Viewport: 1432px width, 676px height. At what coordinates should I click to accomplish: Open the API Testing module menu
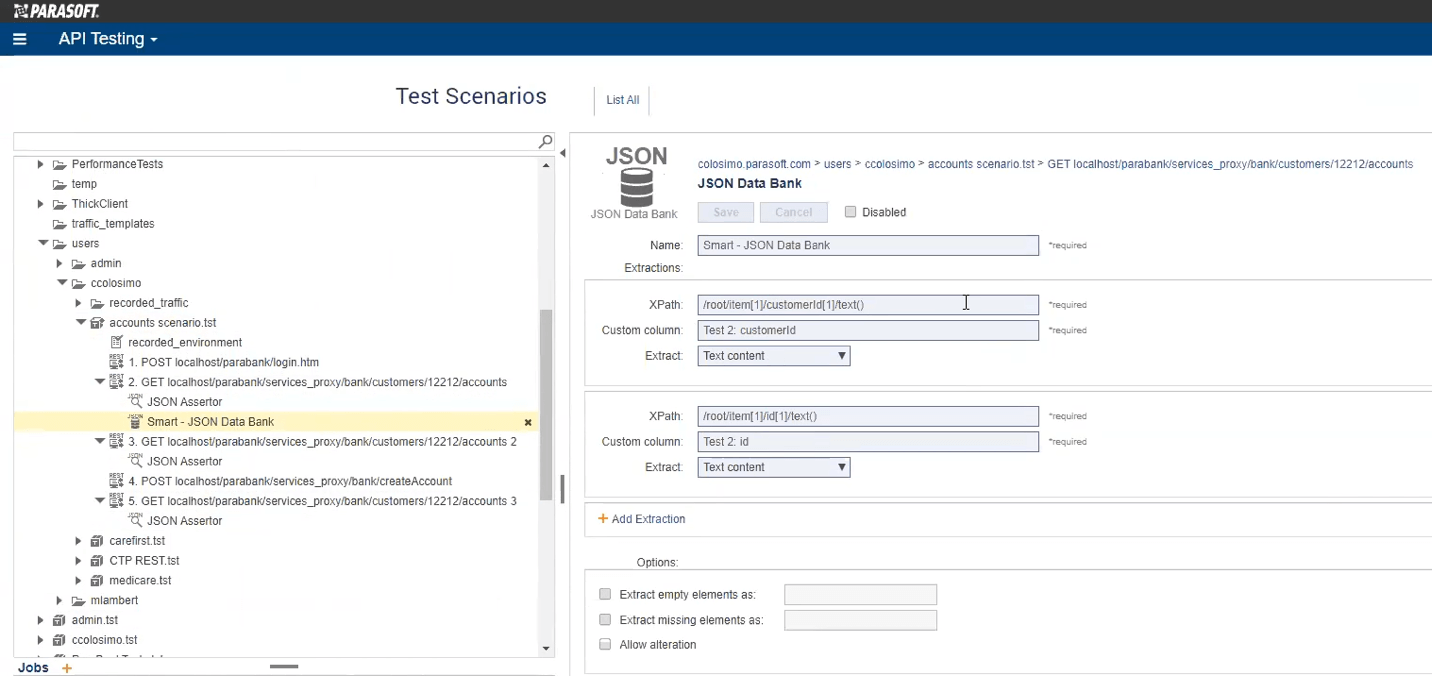[108, 39]
